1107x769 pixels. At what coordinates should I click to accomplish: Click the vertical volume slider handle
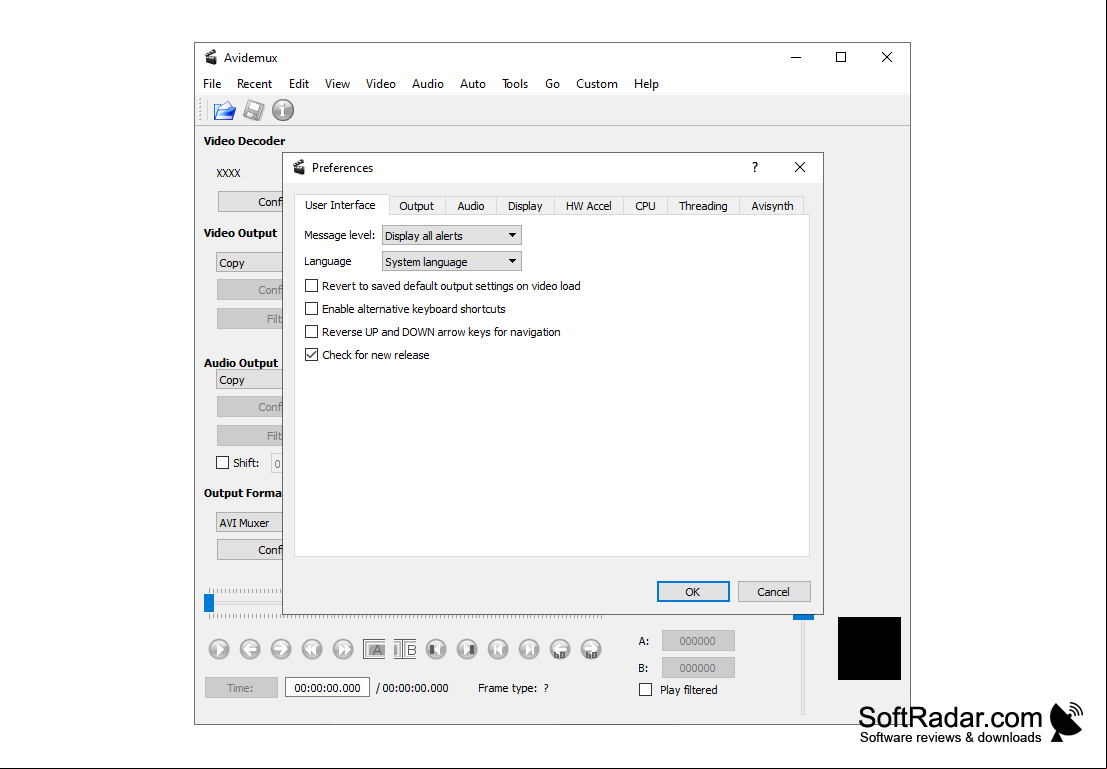coord(803,617)
